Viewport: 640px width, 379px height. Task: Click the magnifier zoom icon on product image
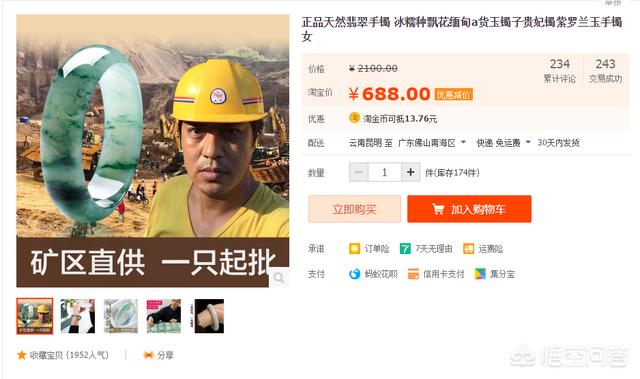point(279,278)
